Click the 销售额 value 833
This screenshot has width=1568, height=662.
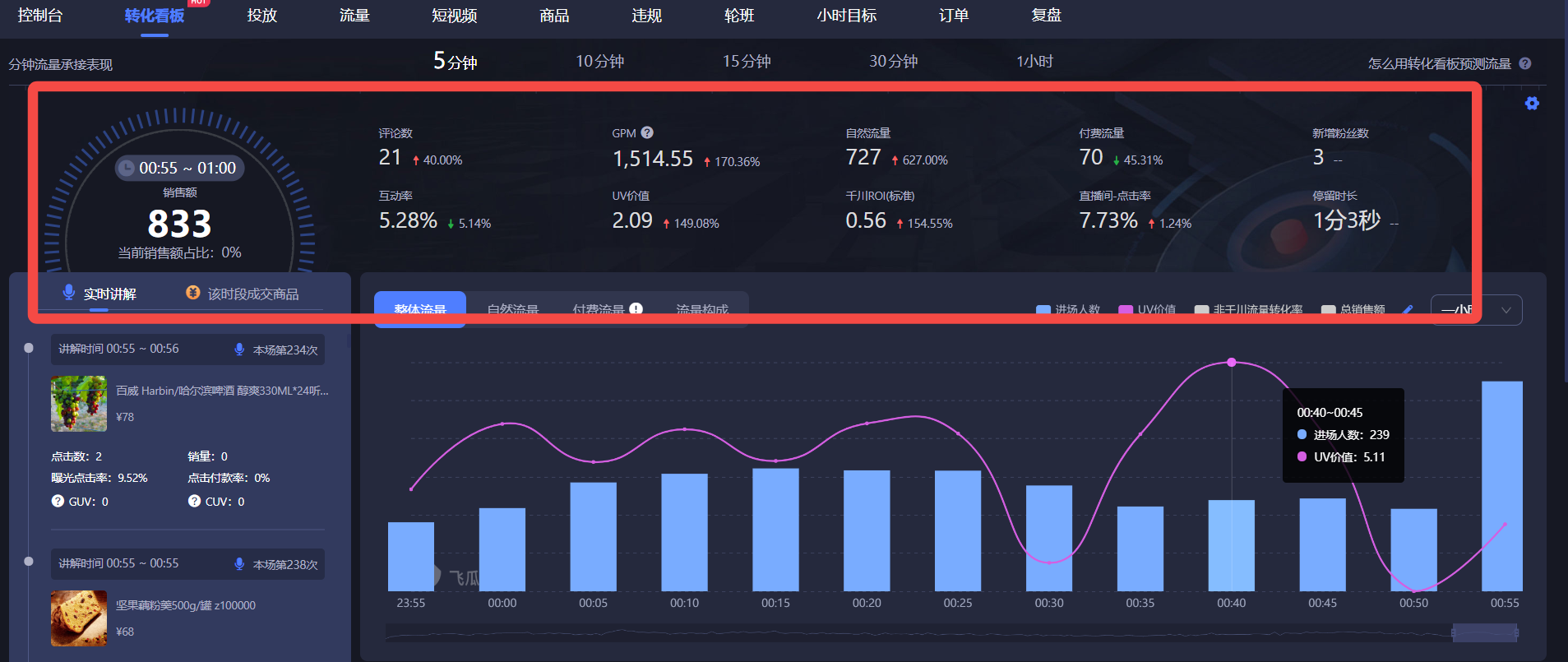point(179,224)
